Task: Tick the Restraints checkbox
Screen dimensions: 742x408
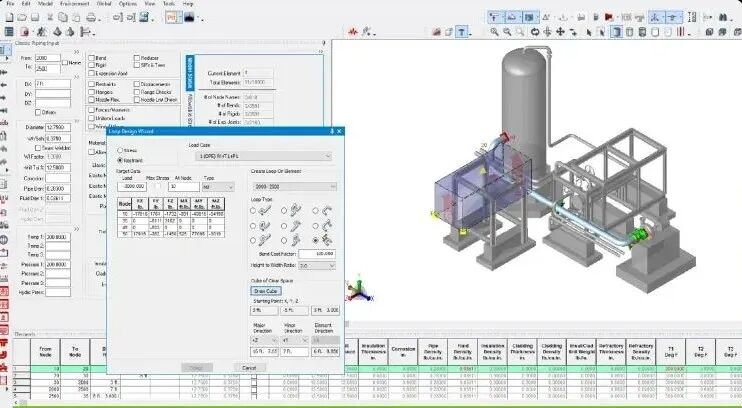Action: point(92,84)
